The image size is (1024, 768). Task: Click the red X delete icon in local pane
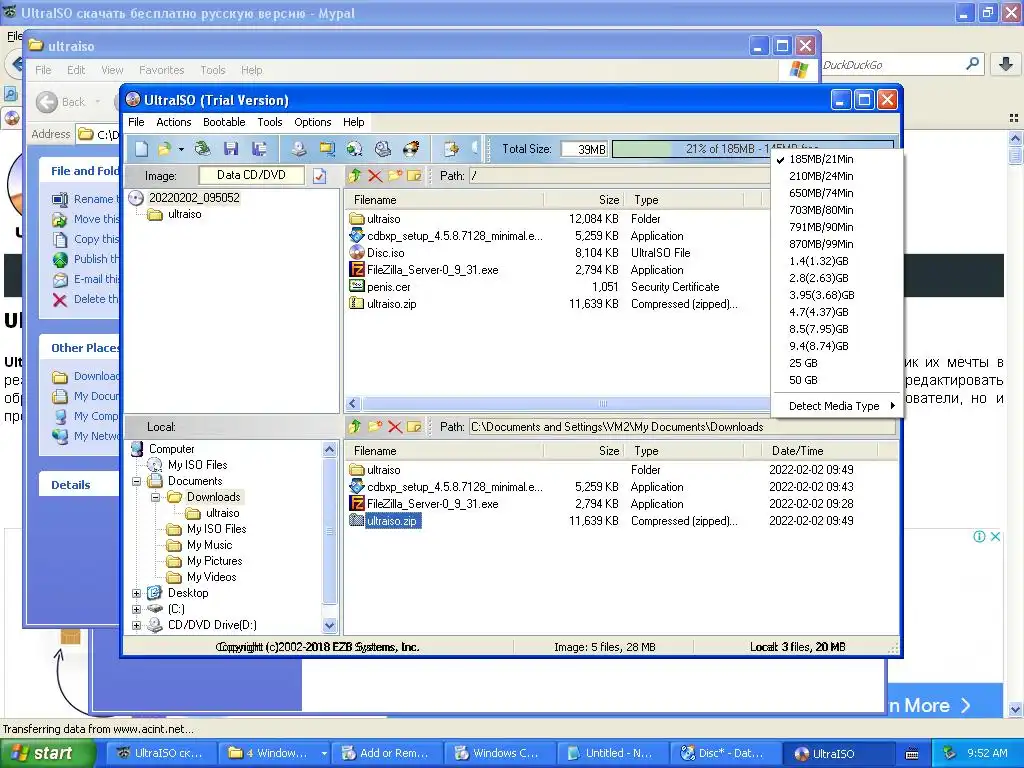[x=394, y=426]
